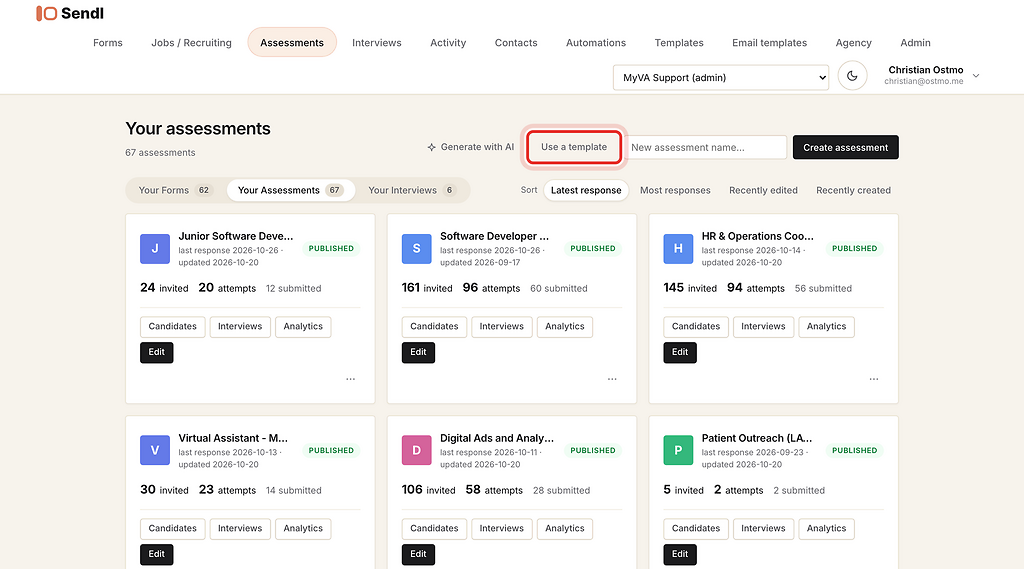This screenshot has height=569, width=1024.
Task: Toggle dark mode moon icon
Action: tap(852, 76)
